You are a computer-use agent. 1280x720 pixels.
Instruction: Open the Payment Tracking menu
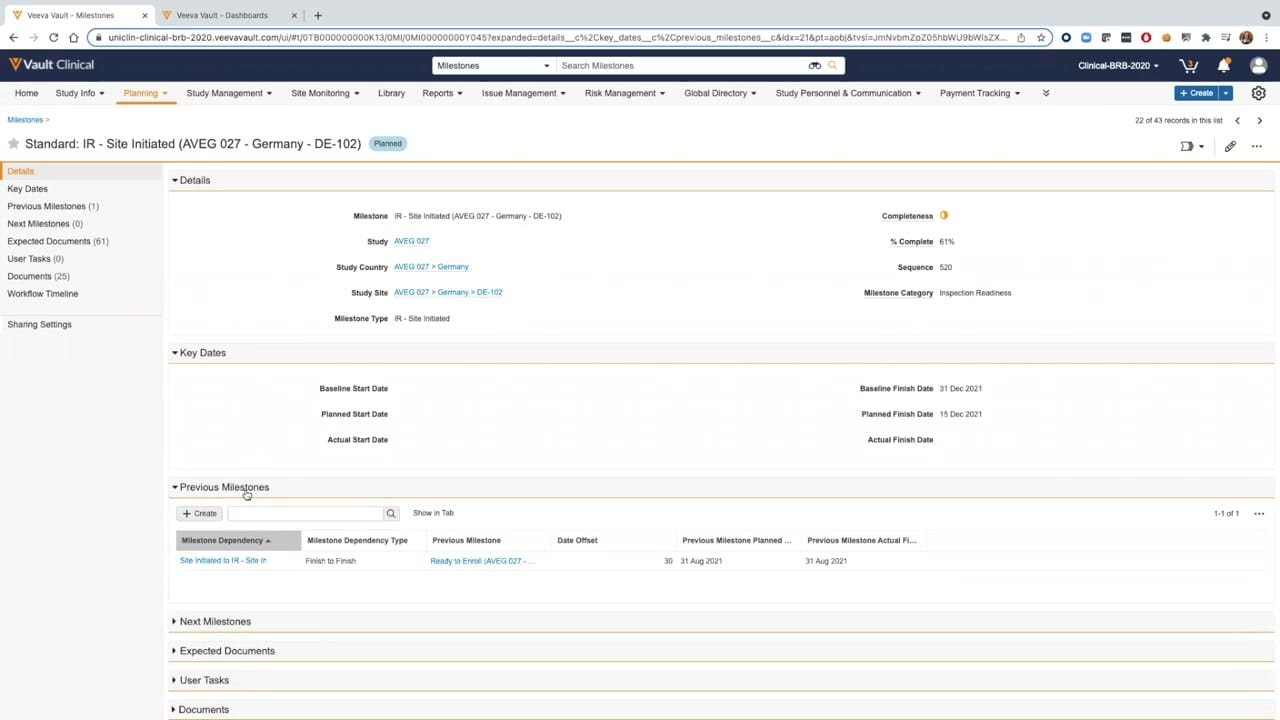[x=980, y=93]
